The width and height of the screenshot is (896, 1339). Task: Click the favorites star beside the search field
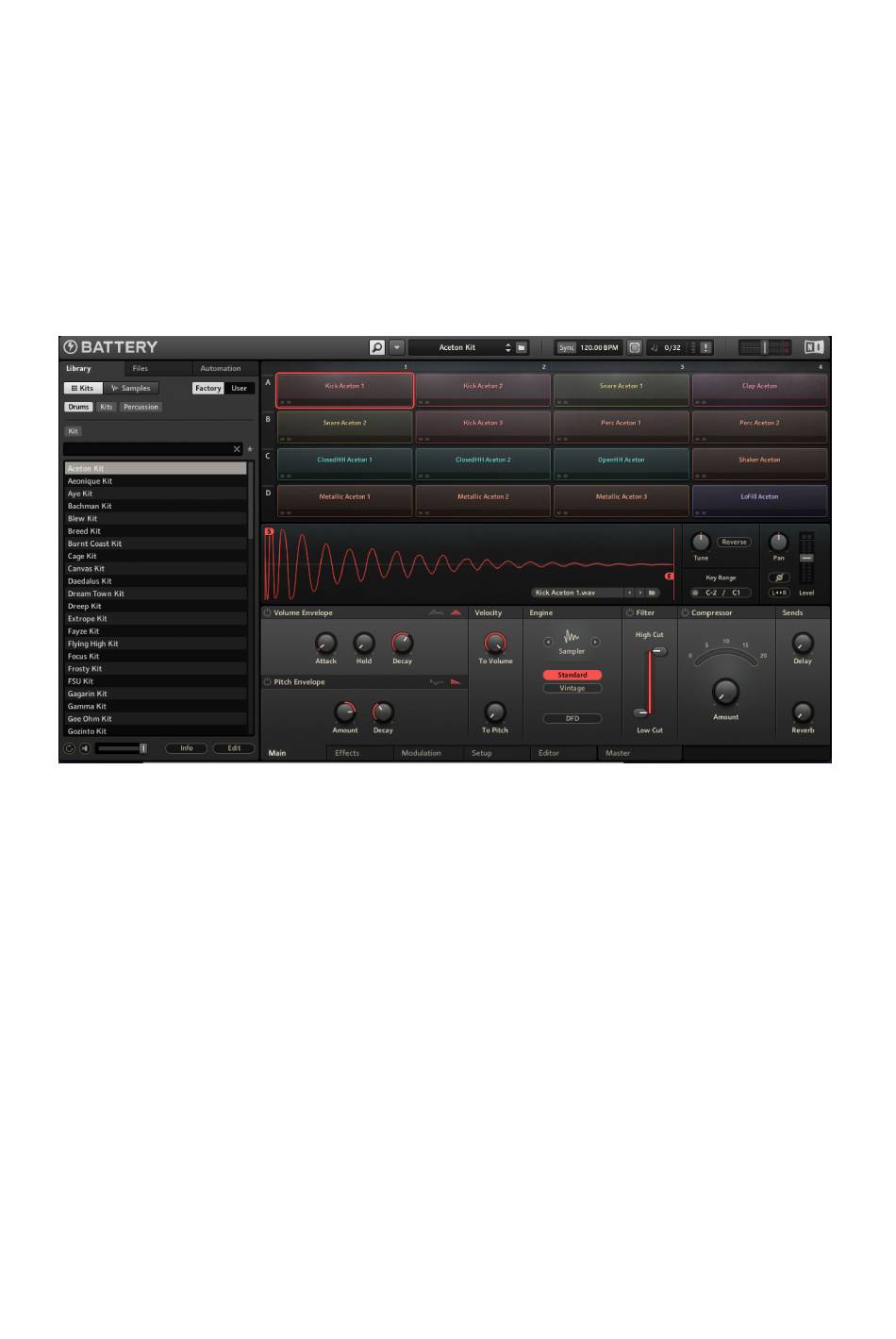[x=250, y=450]
